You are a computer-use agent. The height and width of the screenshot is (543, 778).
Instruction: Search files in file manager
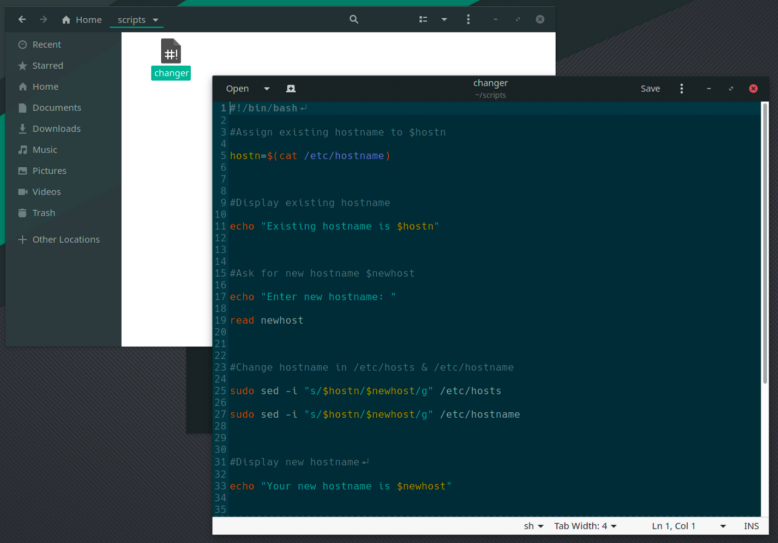pos(354,19)
